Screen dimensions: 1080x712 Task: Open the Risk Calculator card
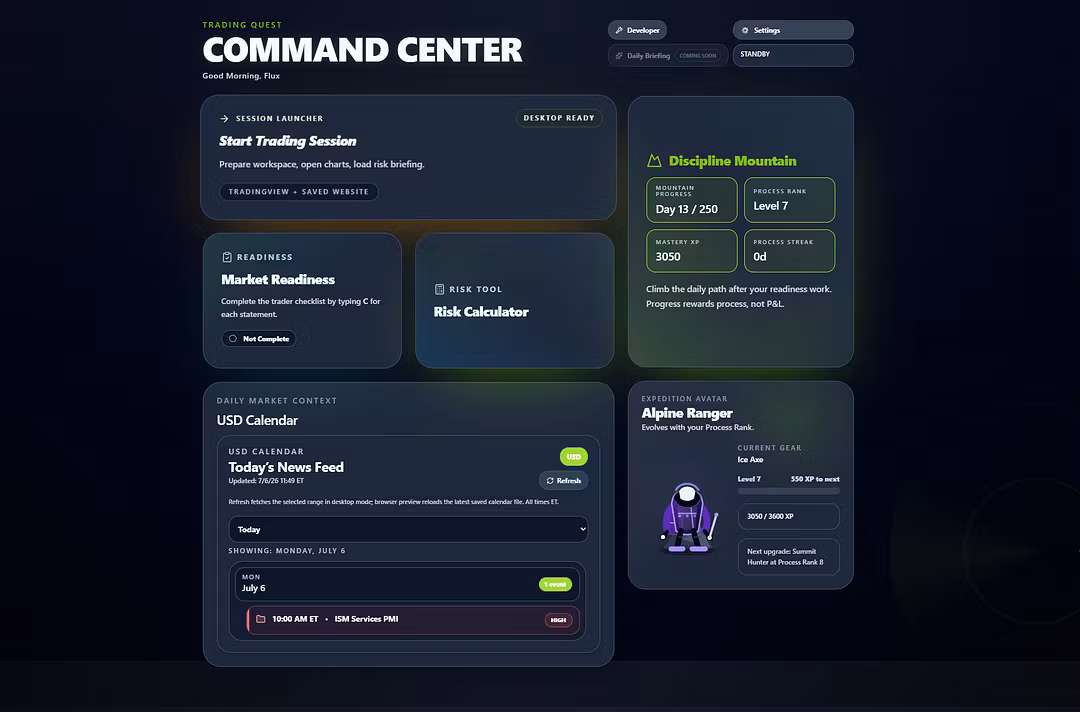pyautogui.click(x=515, y=301)
